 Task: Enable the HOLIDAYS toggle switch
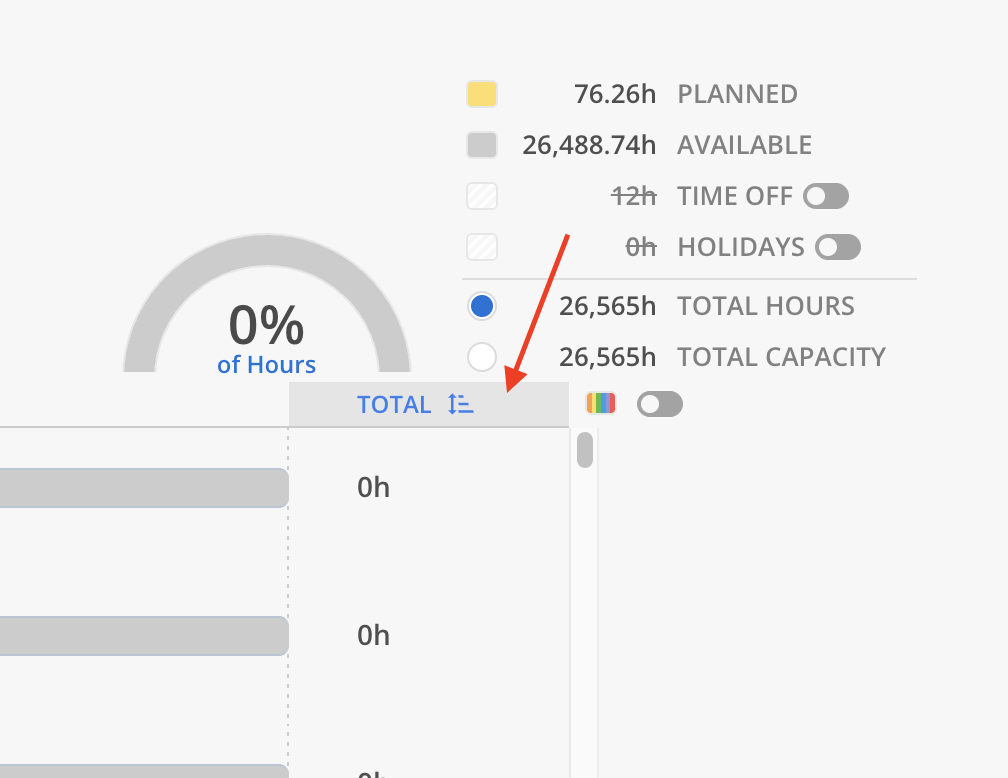[838, 247]
